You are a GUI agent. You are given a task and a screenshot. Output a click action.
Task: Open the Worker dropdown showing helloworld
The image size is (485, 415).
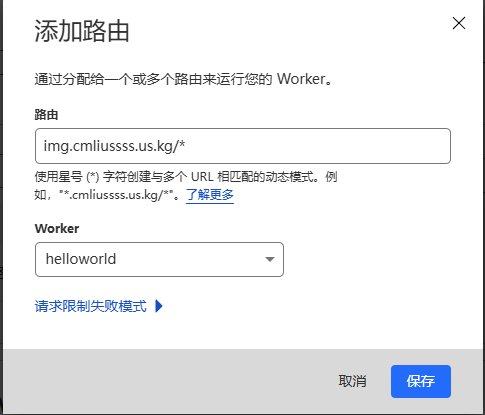point(159,259)
